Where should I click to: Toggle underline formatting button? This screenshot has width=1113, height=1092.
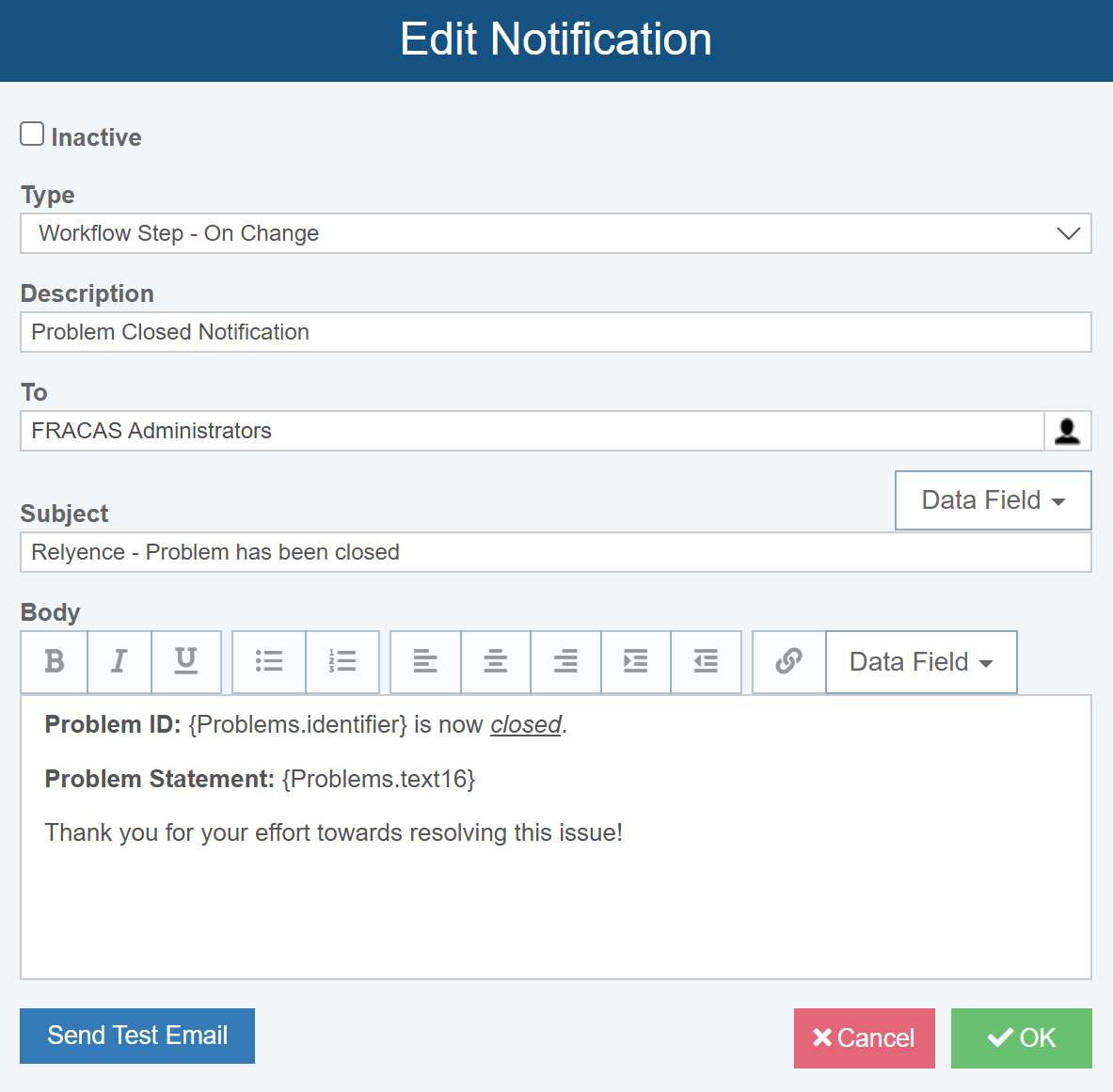(x=186, y=662)
